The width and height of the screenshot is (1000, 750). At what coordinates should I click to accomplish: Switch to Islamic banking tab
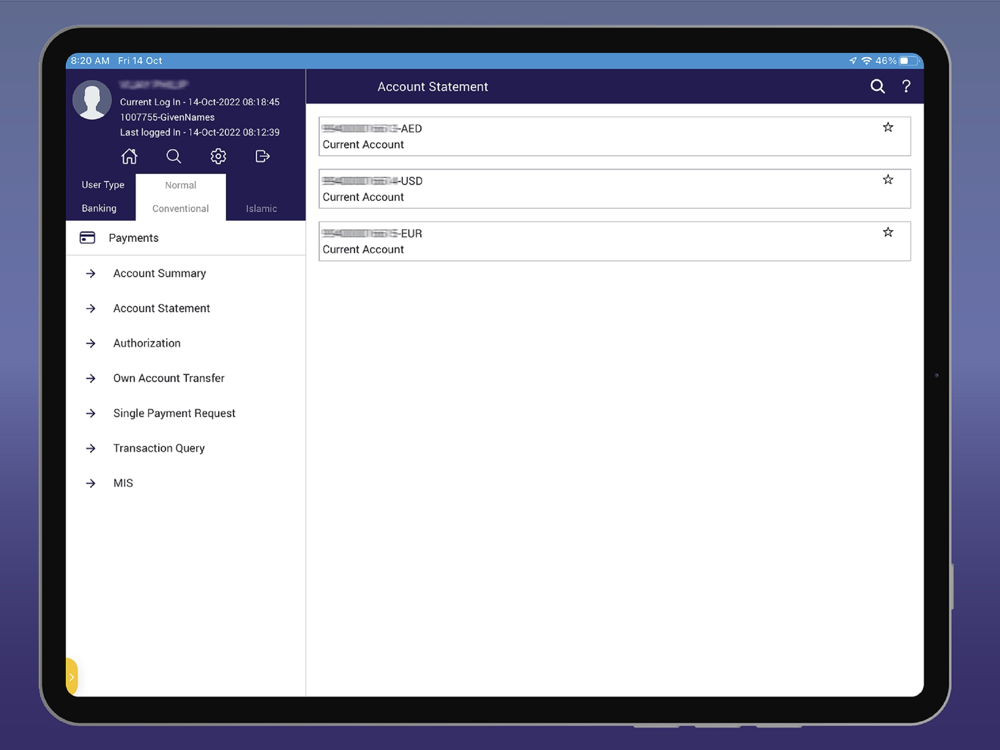[x=261, y=209]
